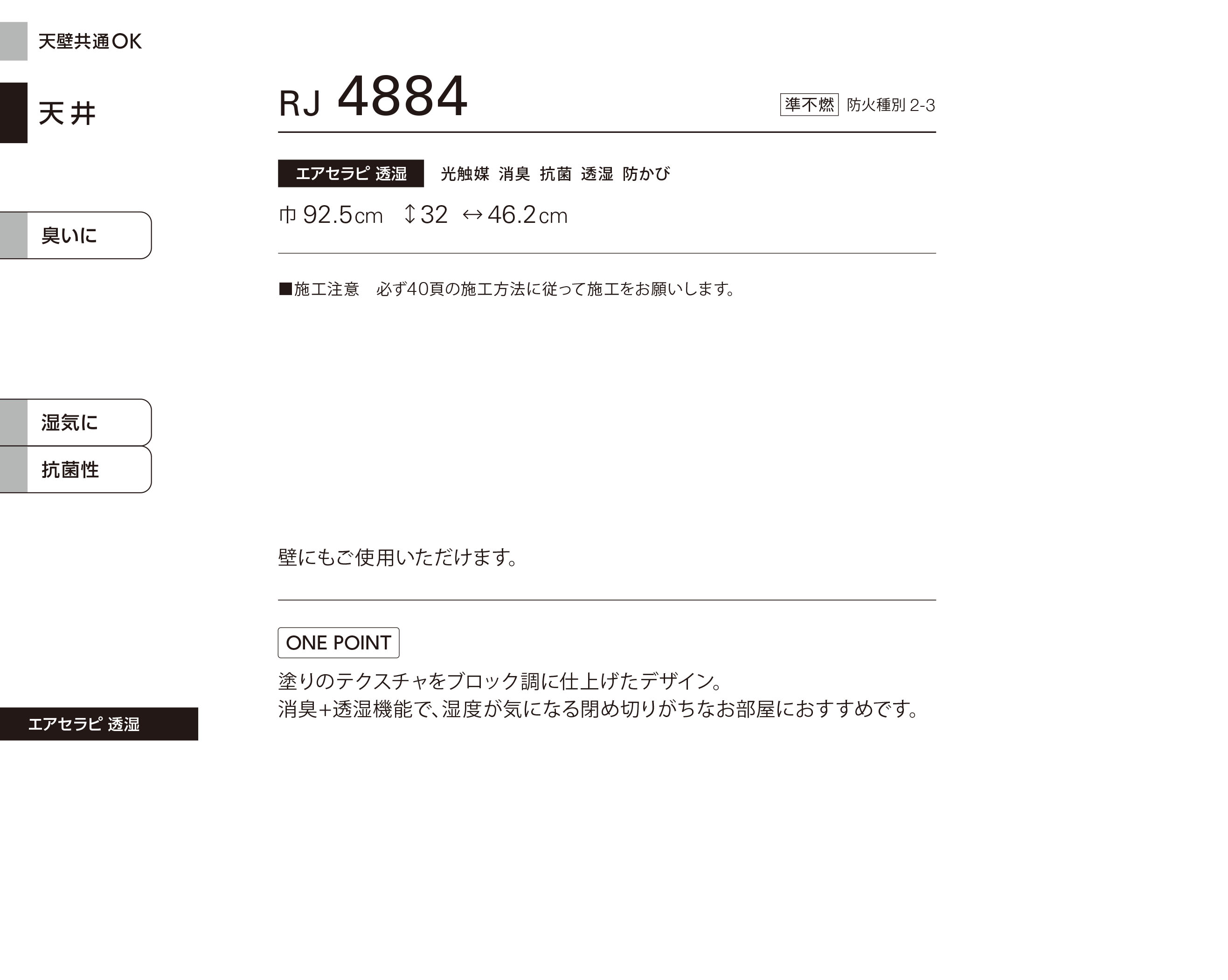
Task: Select the 準不燃 boxed badge
Action: tap(809, 105)
